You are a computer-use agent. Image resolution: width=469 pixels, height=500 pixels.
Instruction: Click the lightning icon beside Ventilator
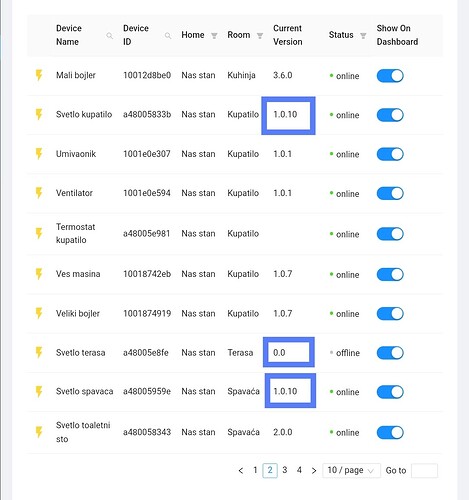(39, 193)
